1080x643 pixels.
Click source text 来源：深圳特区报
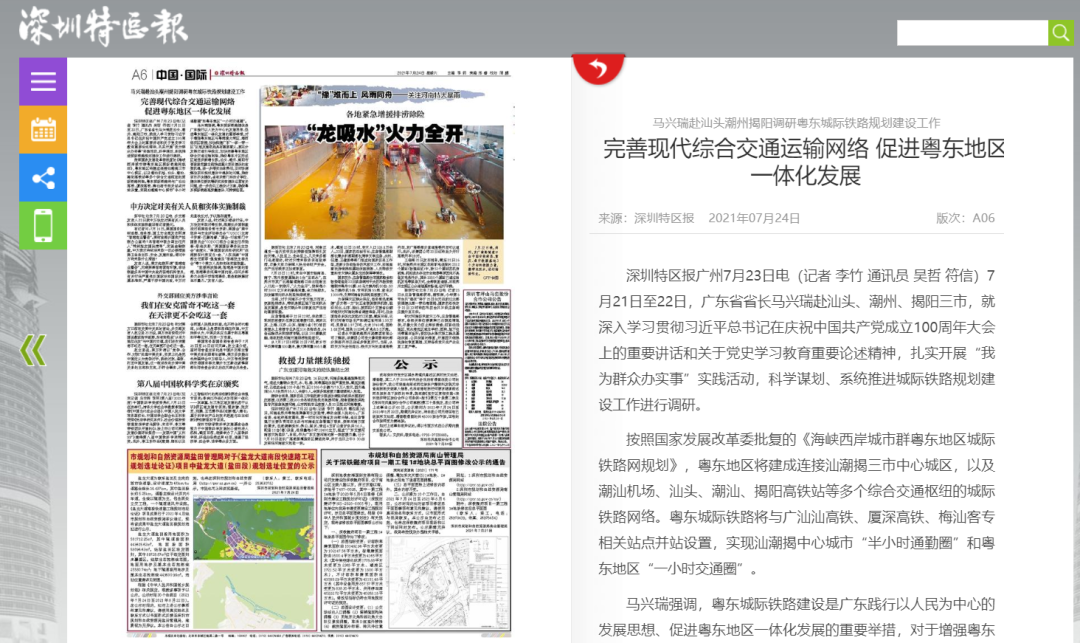646,218
